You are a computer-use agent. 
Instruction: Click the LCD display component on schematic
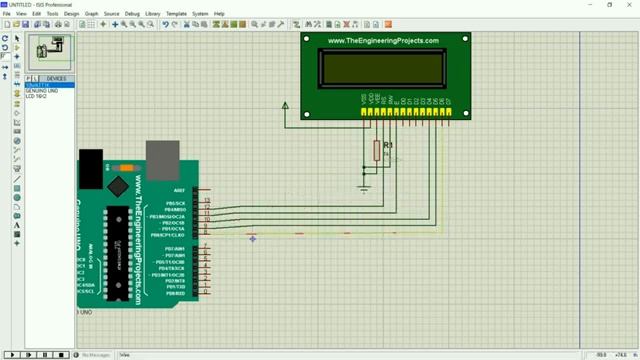(386, 76)
